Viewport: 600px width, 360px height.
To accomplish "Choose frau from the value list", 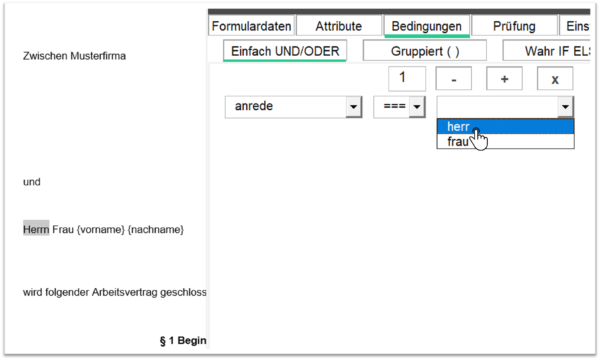I will (x=505, y=141).
